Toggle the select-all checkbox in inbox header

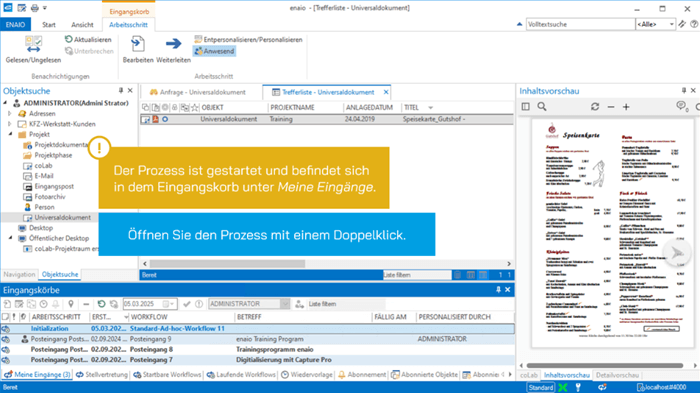tap(5, 317)
